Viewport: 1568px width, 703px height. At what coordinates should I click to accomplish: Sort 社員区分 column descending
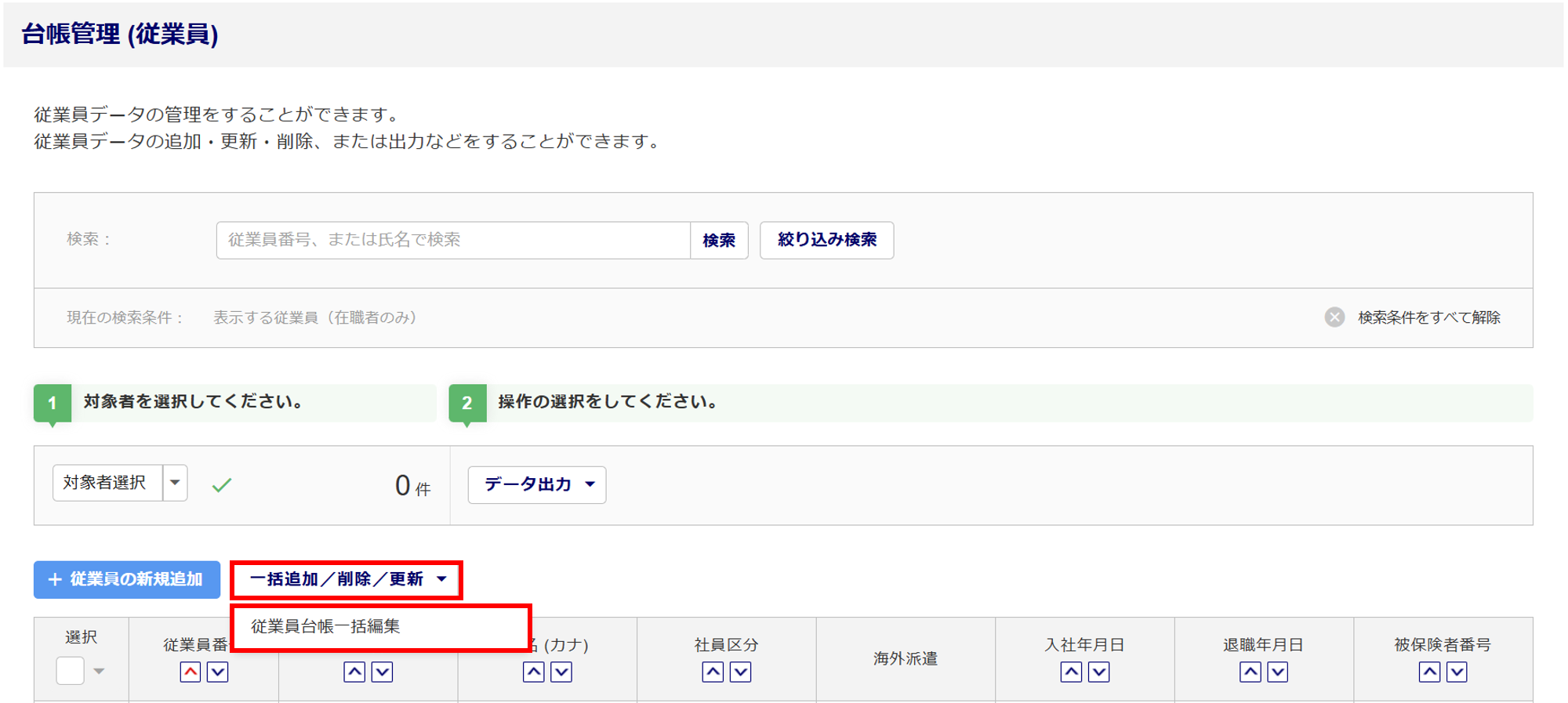[x=740, y=672]
